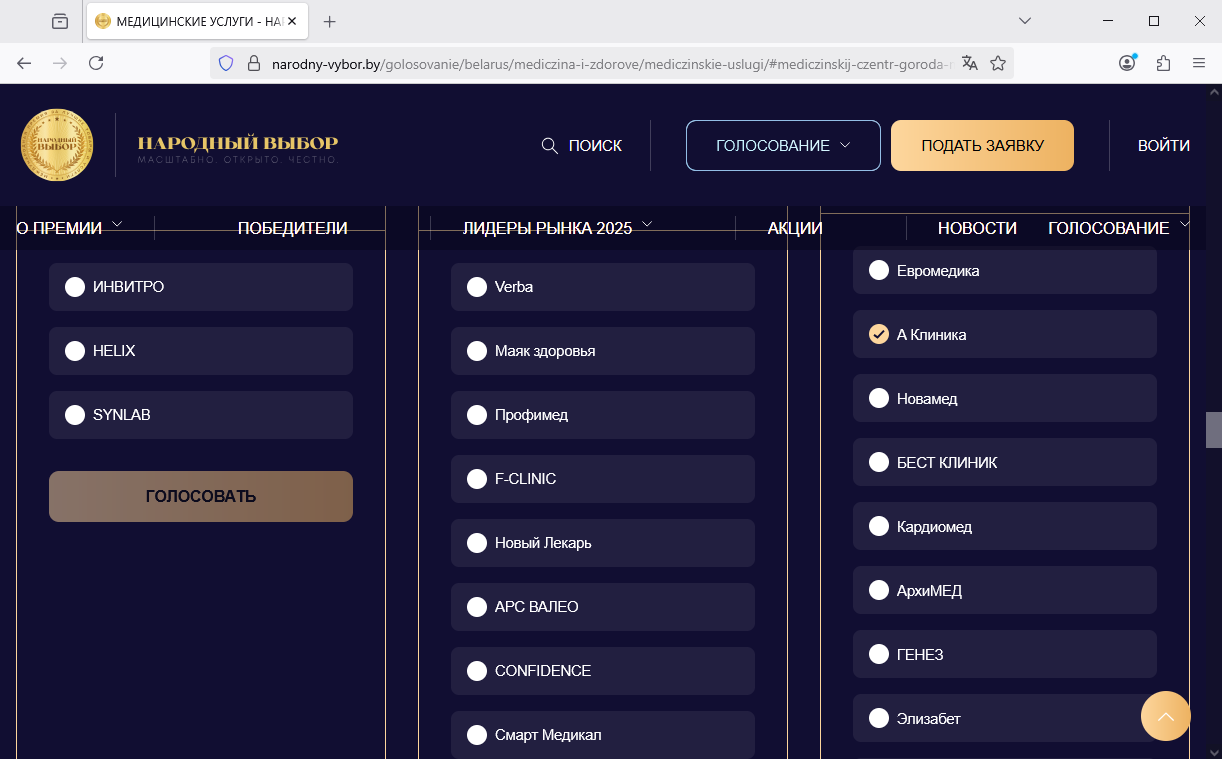
Task: Bookmark this page with the star icon
Action: click(998, 63)
